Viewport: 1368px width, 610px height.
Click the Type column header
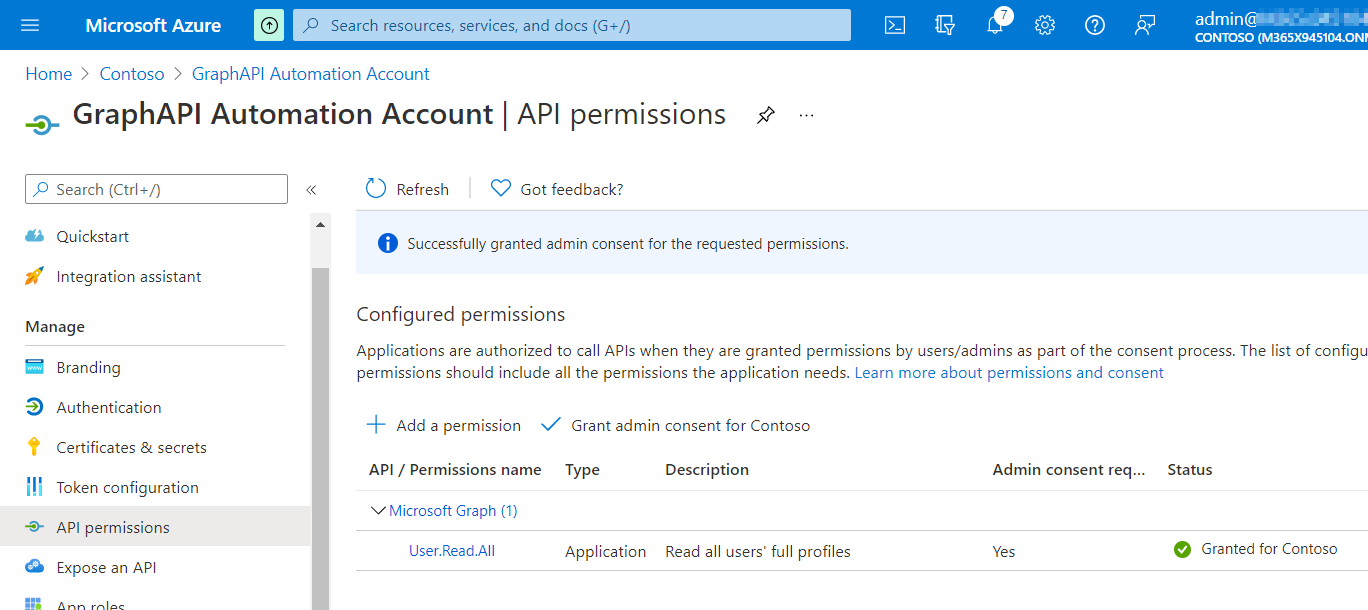coord(582,470)
